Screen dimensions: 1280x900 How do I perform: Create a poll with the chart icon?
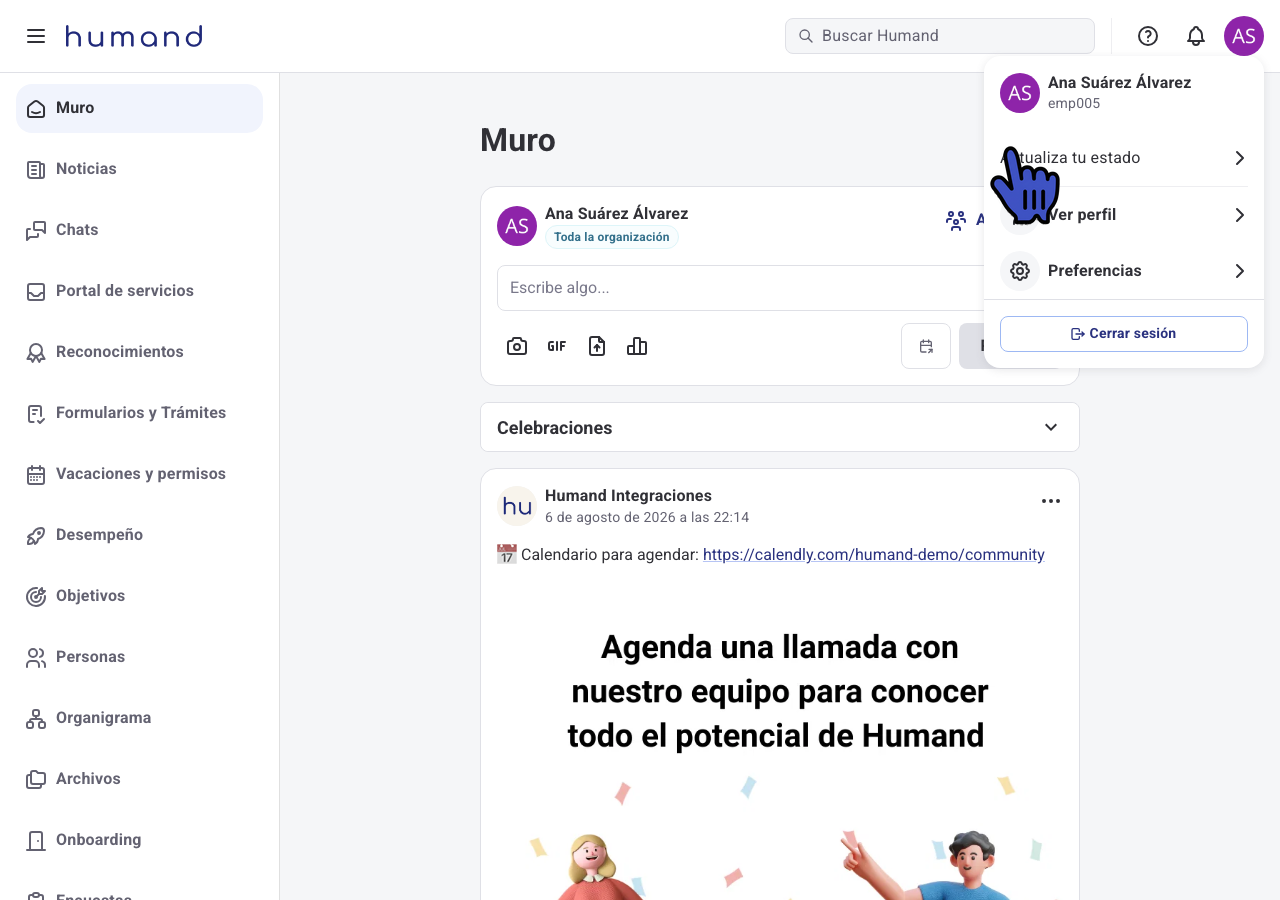(637, 346)
